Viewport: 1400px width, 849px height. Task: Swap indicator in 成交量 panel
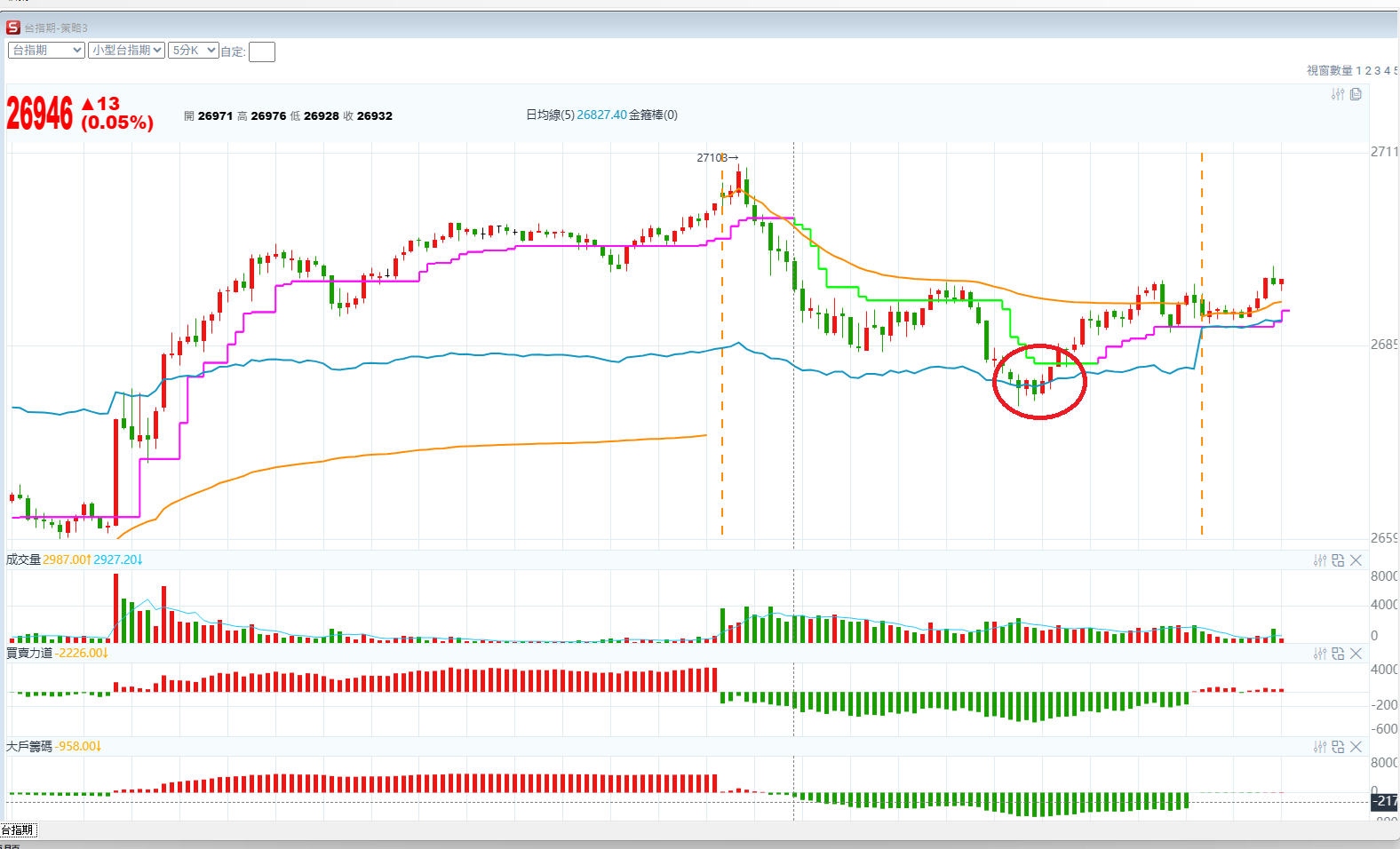1338,560
